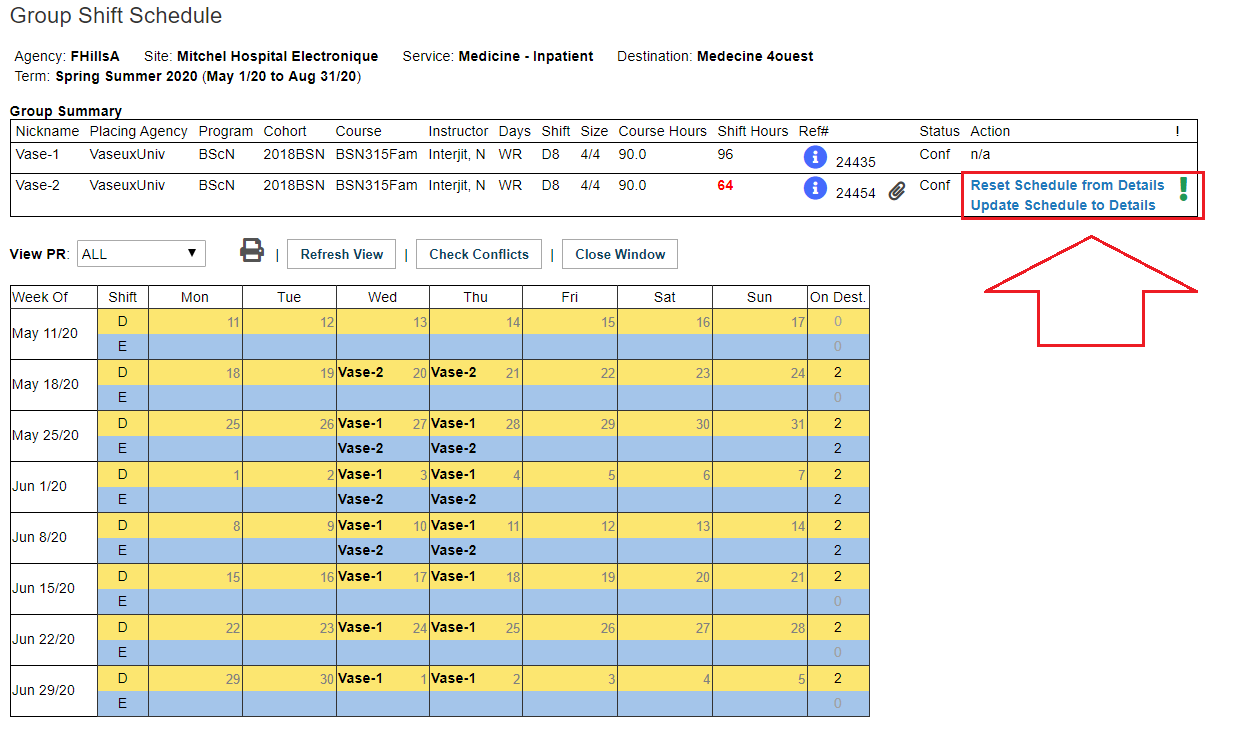Open the View PR dropdown
1240x729 pixels.
click(141, 254)
